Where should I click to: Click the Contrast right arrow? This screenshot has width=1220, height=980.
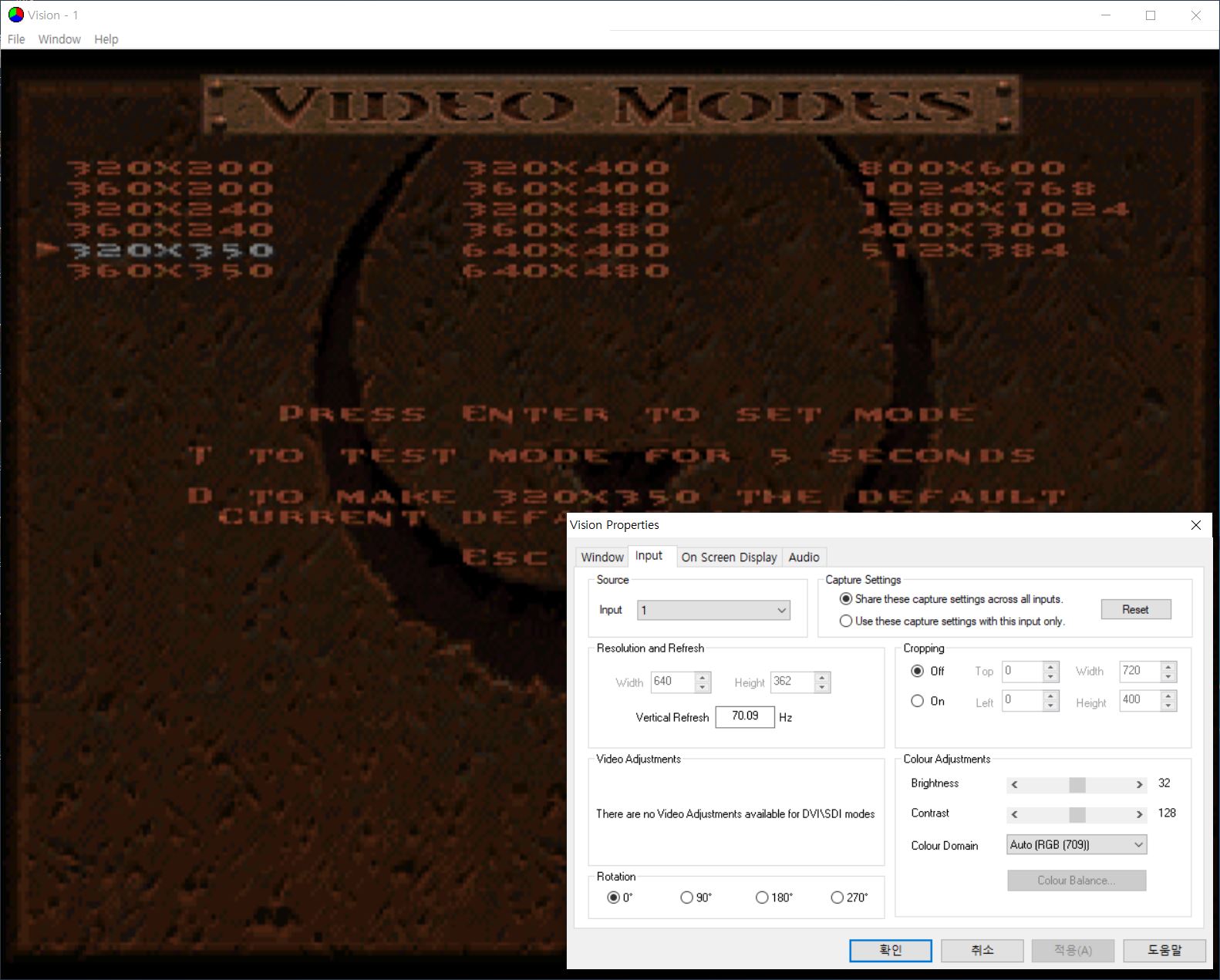[1139, 815]
